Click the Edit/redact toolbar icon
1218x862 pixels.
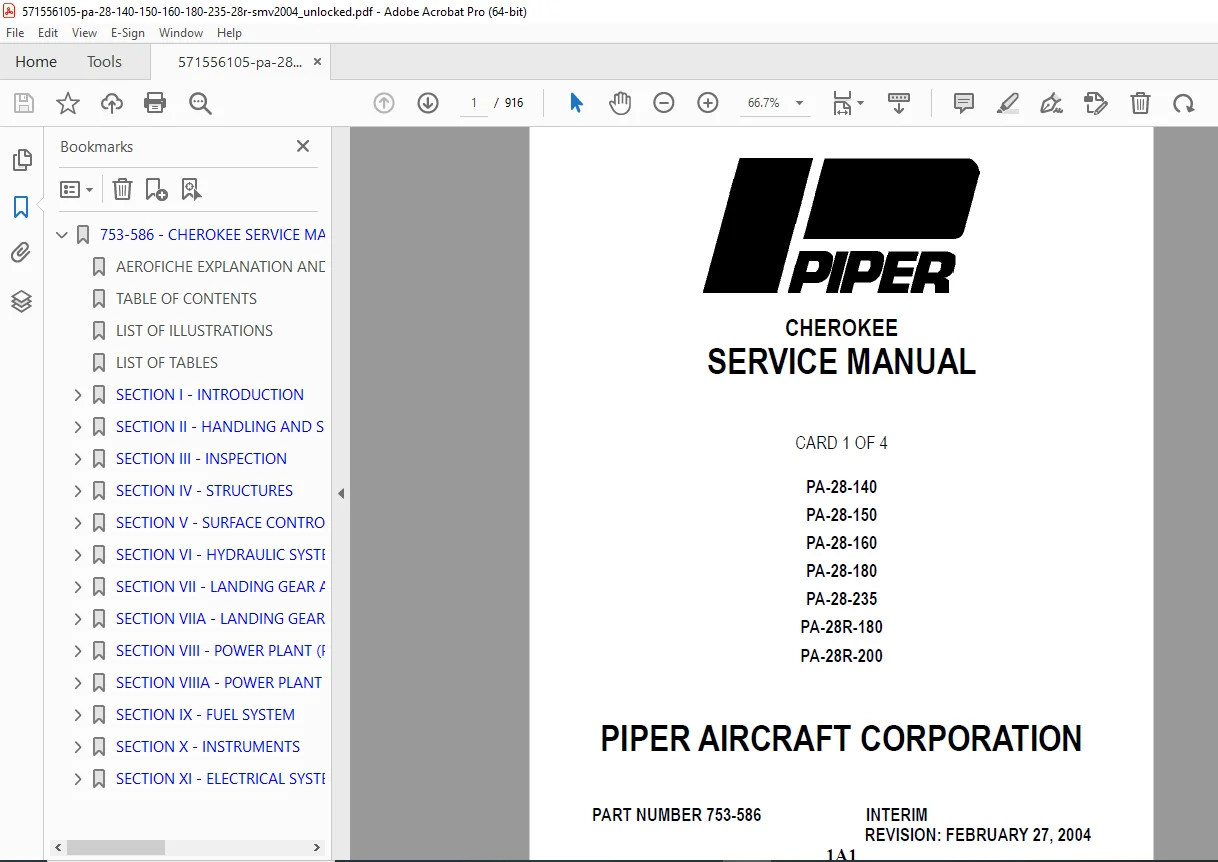1096,103
